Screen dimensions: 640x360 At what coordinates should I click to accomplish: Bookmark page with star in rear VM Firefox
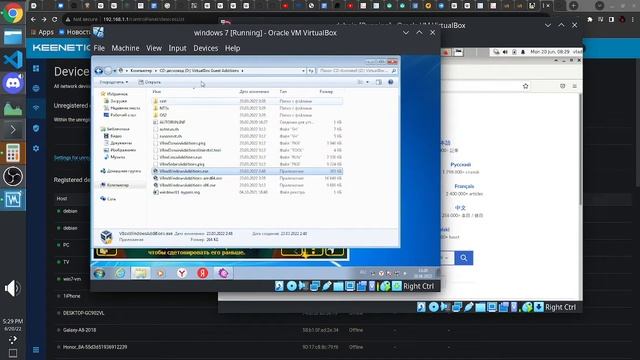pos(525,86)
